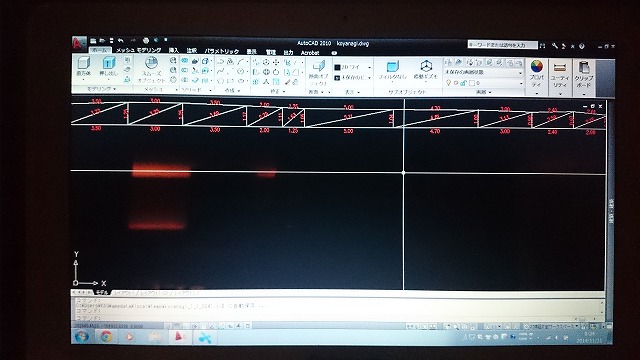Viewport: 640px width, 360px height.
Task: Click the Move Gizmo icon
Action: click(426, 69)
